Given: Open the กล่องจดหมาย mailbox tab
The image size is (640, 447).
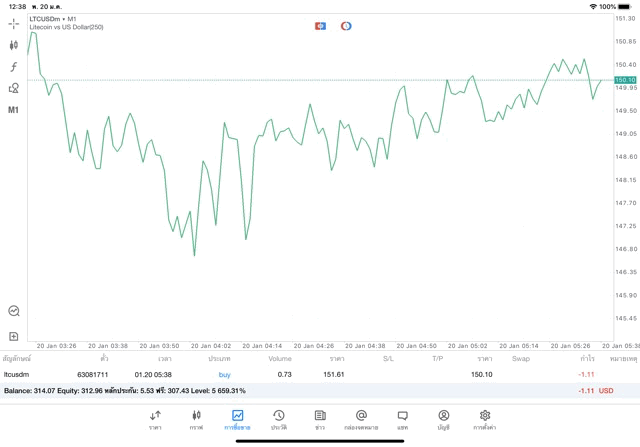Looking at the screenshot, I should pyautogui.click(x=361, y=419).
